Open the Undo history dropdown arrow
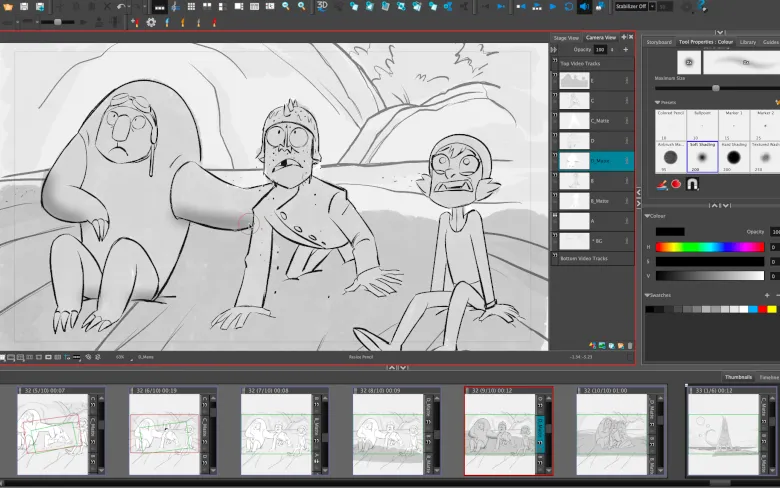This screenshot has width=780, height=488. pos(129,6)
